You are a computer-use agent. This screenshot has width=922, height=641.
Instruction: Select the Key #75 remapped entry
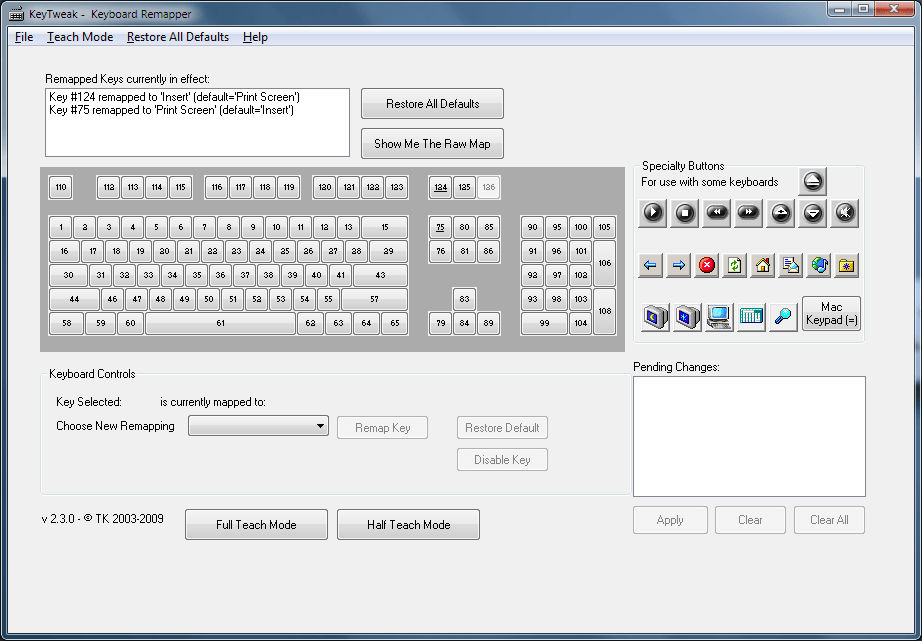click(171, 110)
